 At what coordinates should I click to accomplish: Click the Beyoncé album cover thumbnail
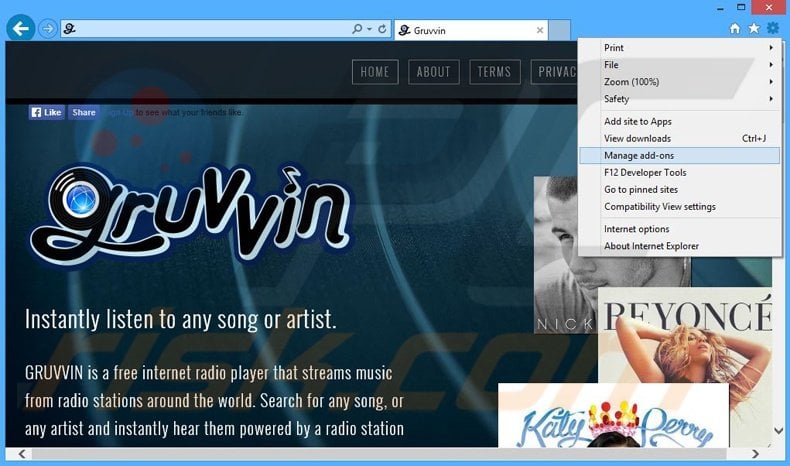(685, 335)
